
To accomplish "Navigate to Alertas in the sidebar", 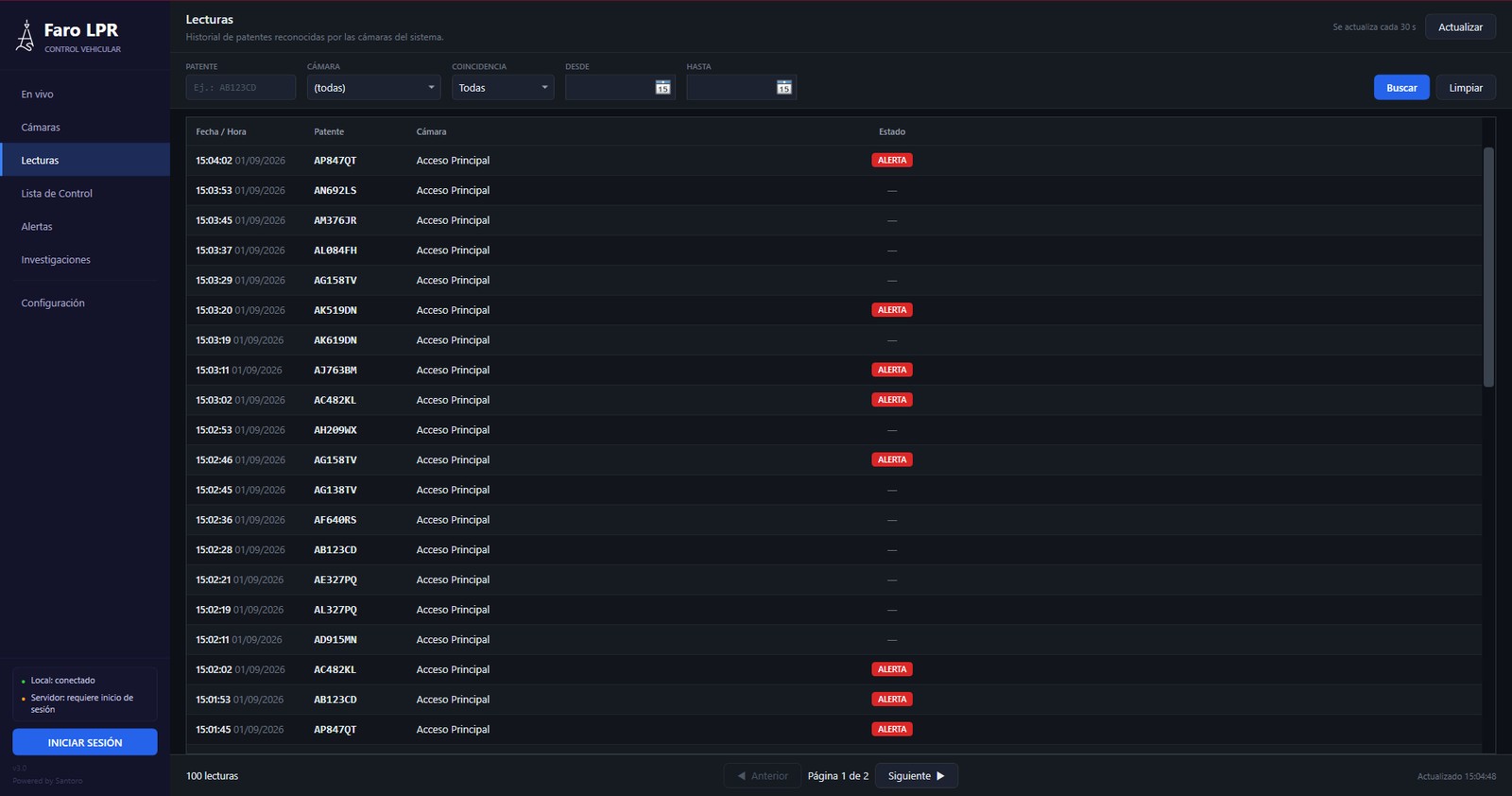I will pyautogui.click(x=85, y=227).
